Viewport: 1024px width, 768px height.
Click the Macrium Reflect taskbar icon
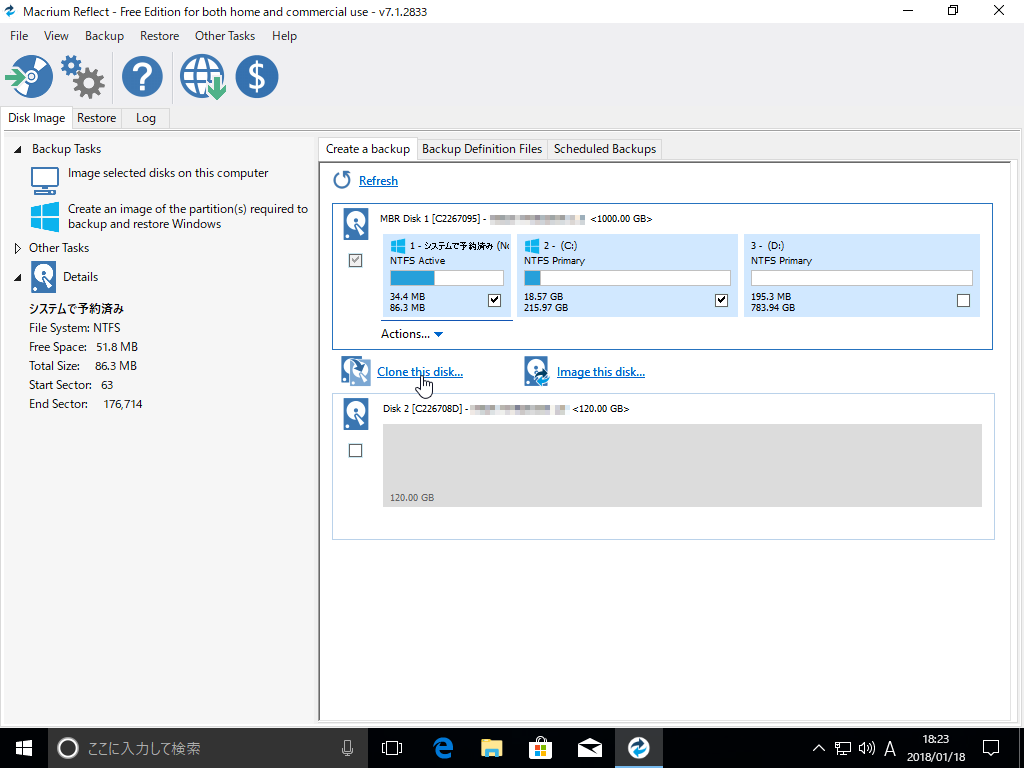[x=639, y=748]
